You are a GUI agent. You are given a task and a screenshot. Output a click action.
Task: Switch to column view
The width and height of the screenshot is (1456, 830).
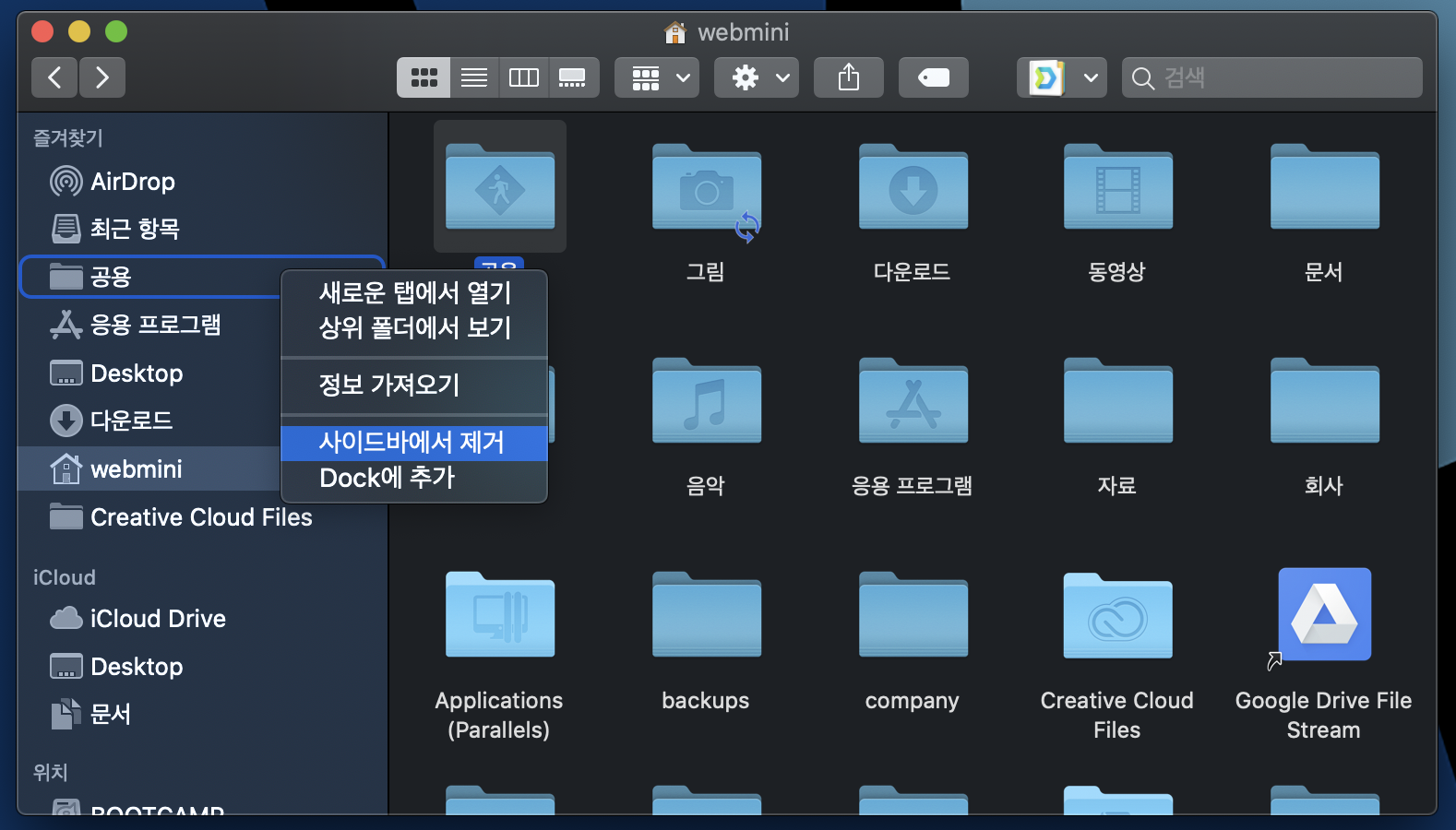523,77
